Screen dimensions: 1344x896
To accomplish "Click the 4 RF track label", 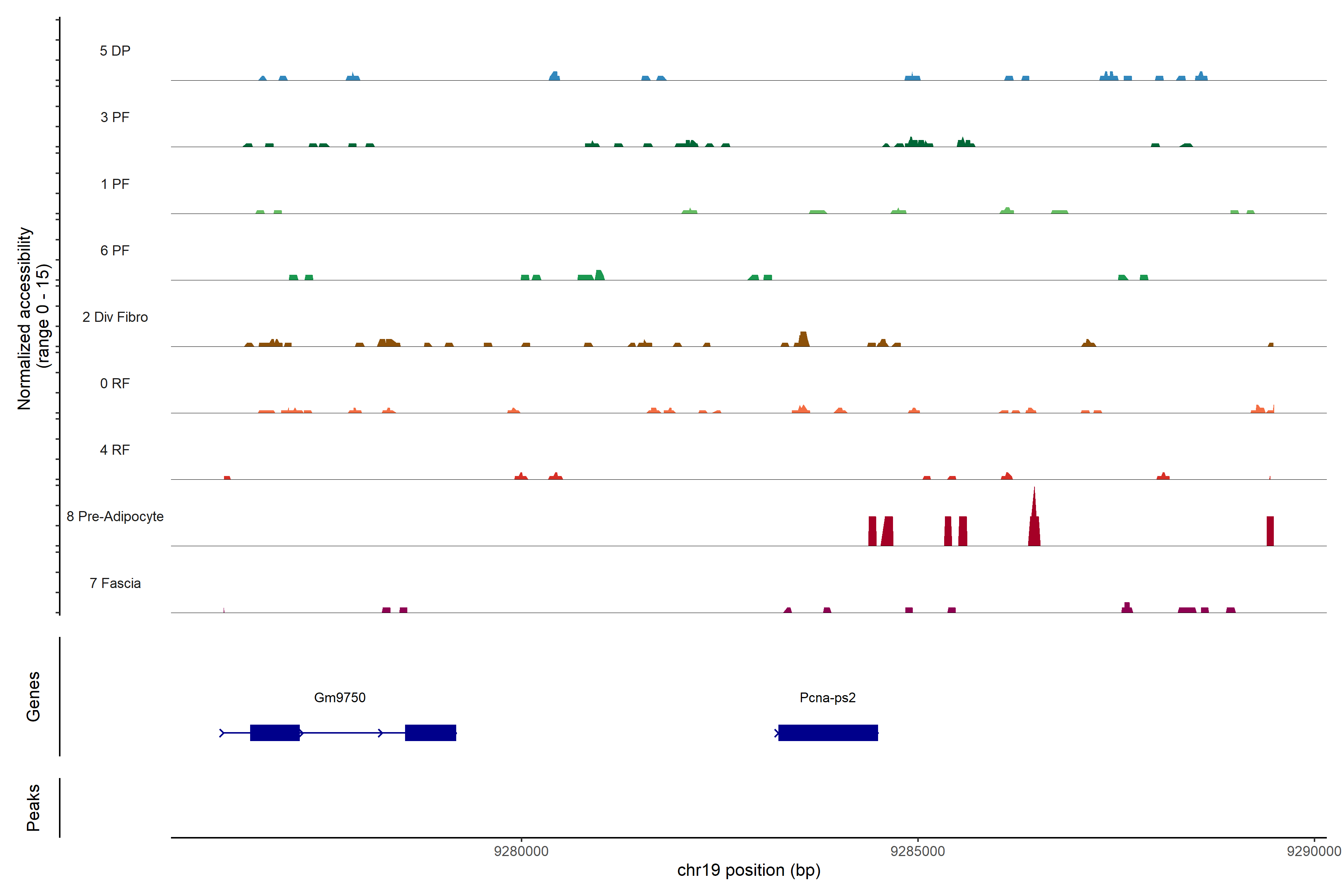I will point(115,450).
